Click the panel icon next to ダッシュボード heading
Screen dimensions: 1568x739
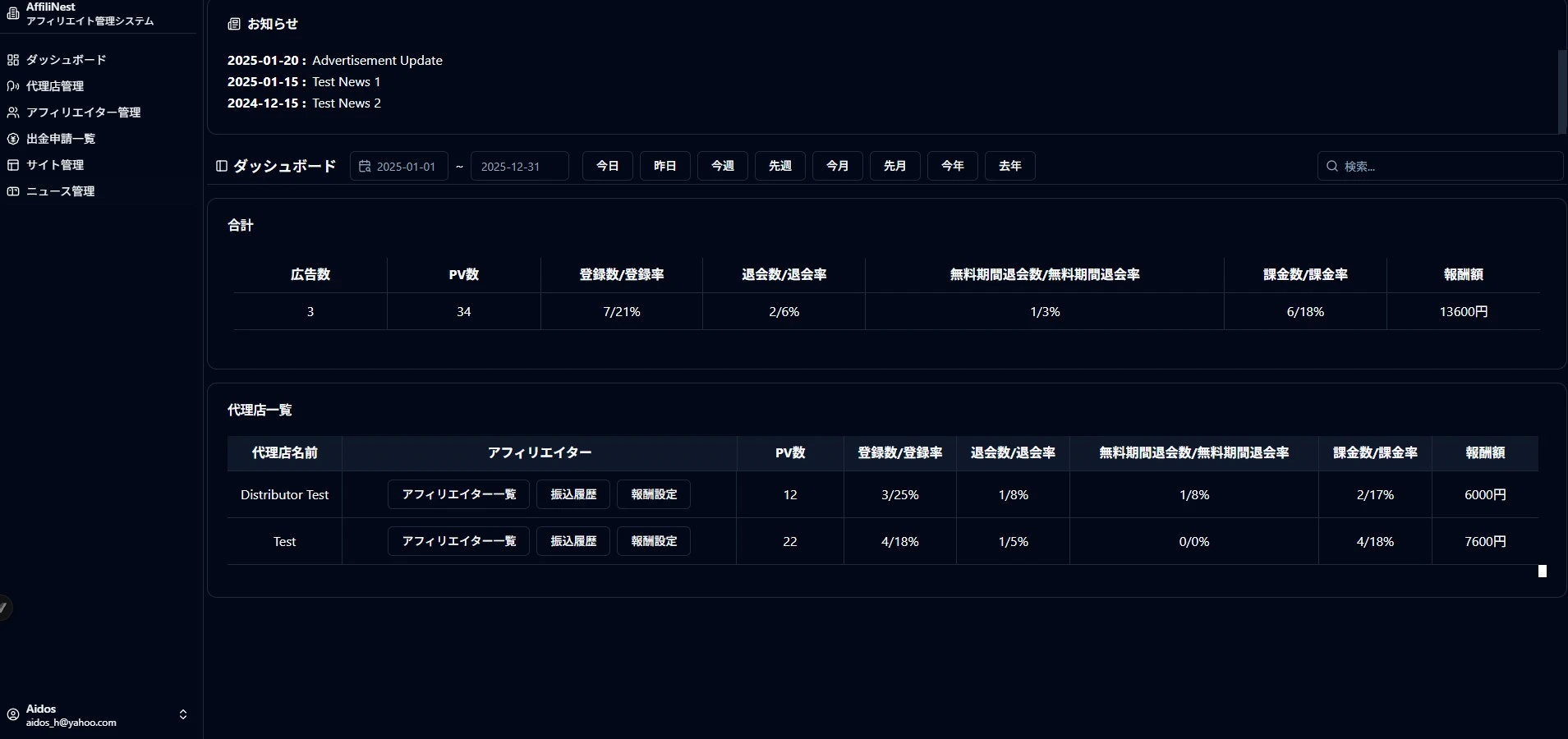tap(220, 166)
